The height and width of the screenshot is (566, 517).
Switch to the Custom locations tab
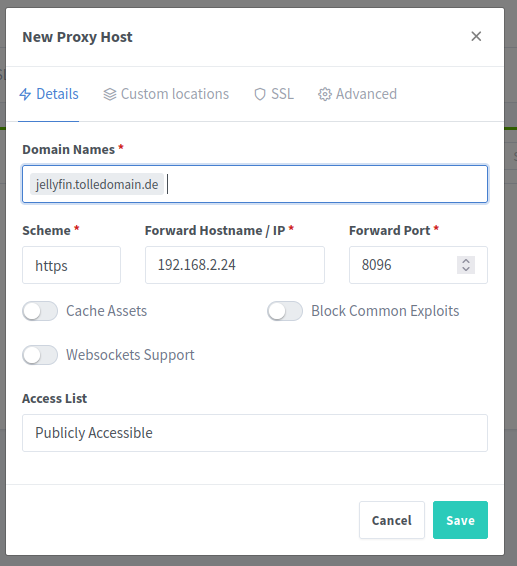[x=166, y=94]
